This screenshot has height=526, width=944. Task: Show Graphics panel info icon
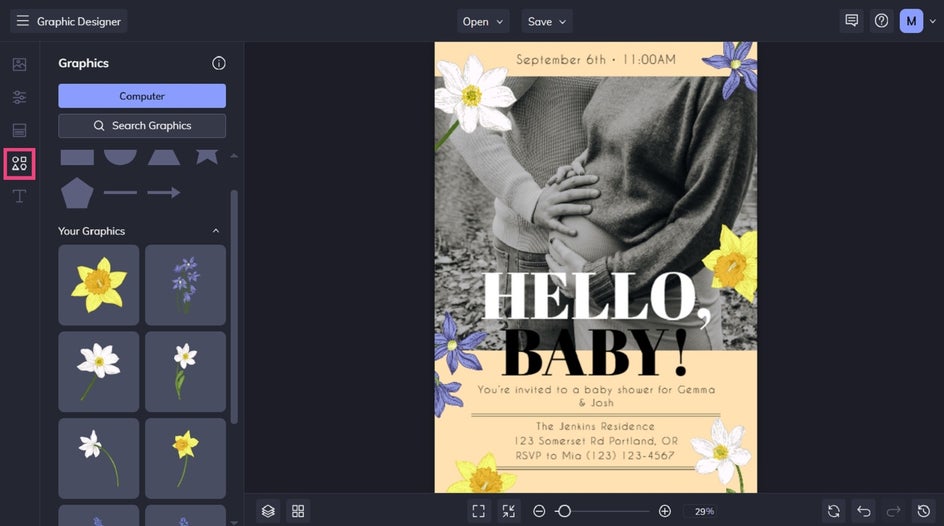pyautogui.click(x=219, y=63)
